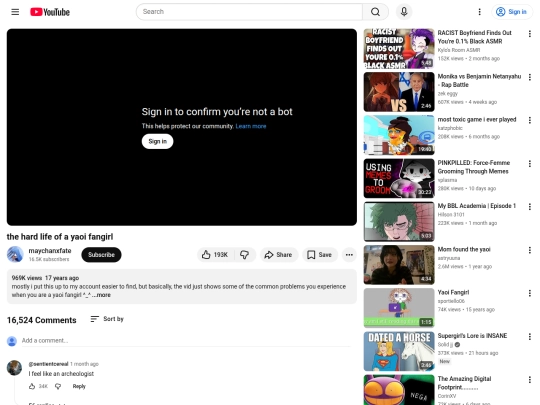Like the video with thumbs-up 193K
Viewport: 540px width, 405px height.
(x=216, y=255)
